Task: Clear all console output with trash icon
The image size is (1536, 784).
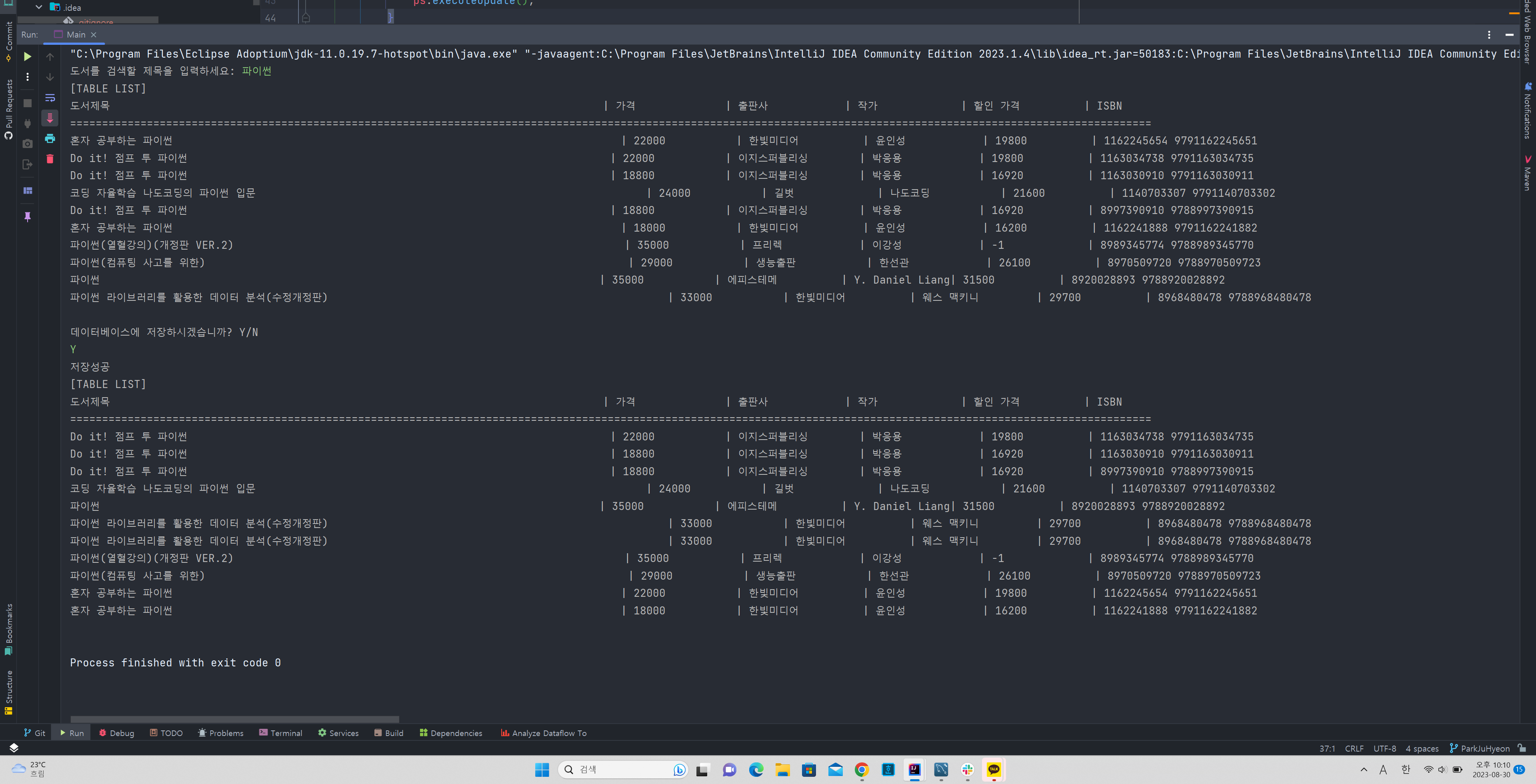Action: 50,159
